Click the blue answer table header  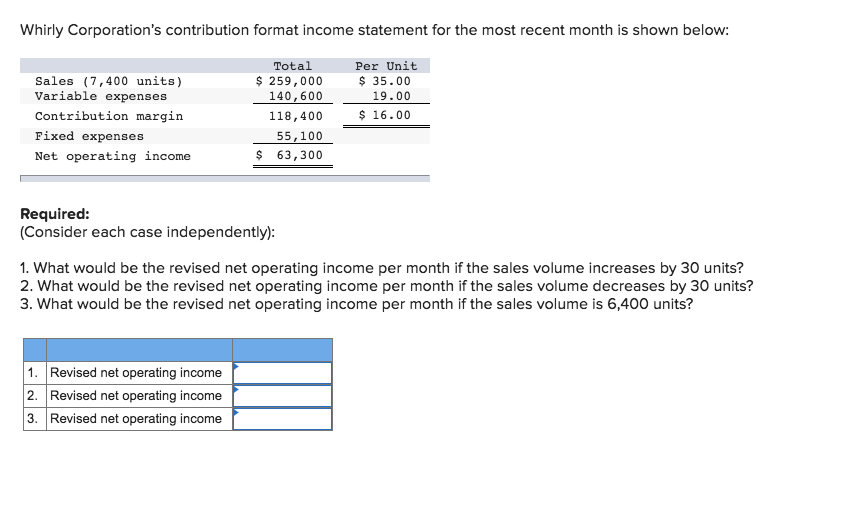pos(178,350)
